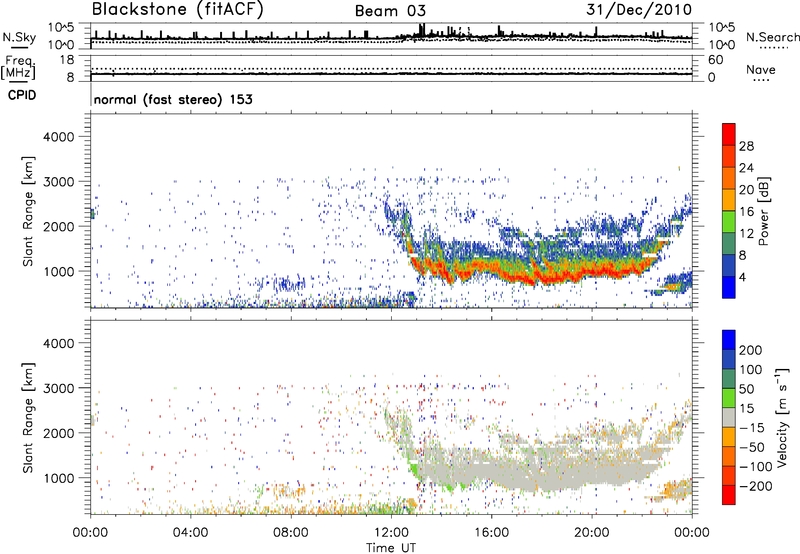
Task: Select the "100" velocity colorbar value
Action: click(751, 370)
